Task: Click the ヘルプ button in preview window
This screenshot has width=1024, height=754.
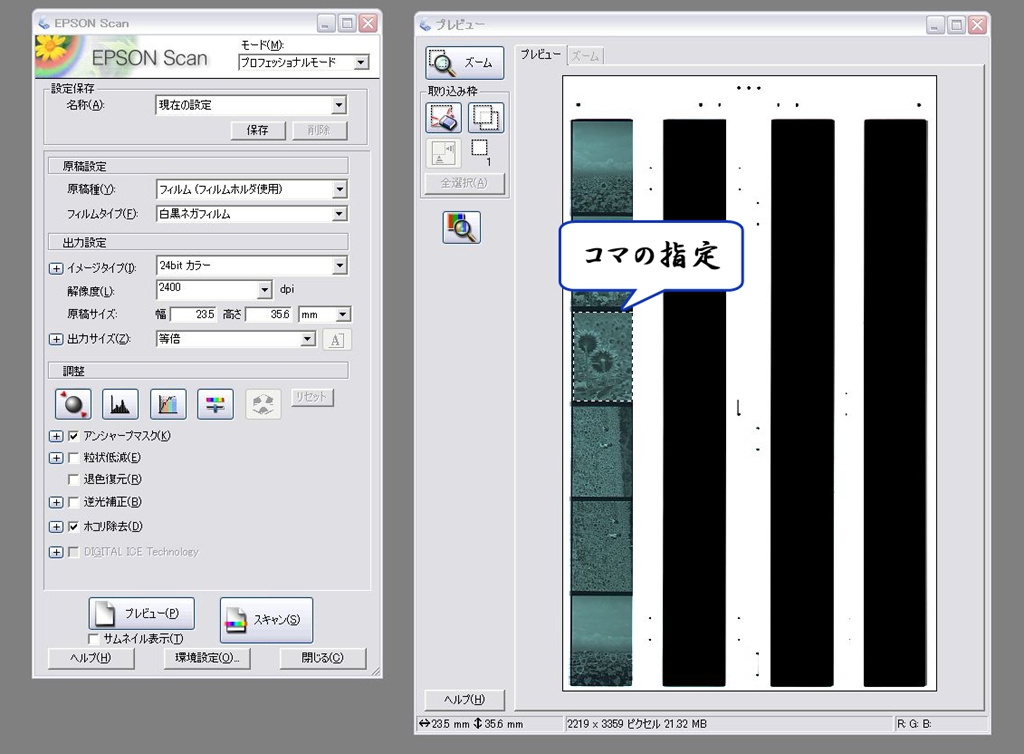Action: (x=464, y=699)
